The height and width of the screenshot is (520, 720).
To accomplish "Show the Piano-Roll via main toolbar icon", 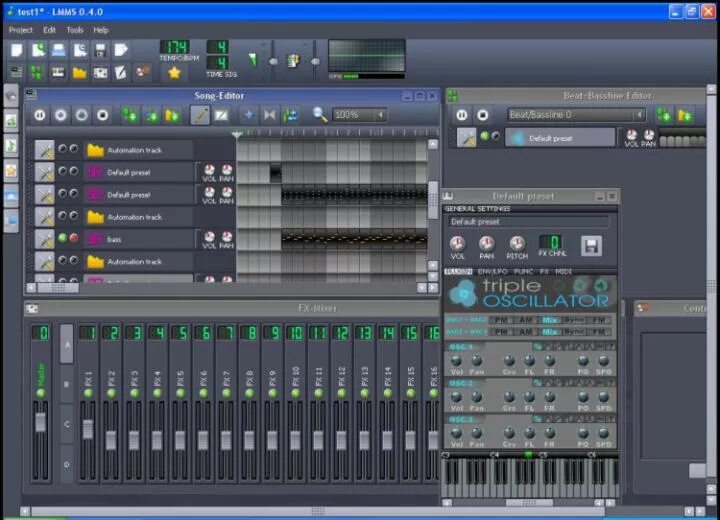I will click(58, 72).
